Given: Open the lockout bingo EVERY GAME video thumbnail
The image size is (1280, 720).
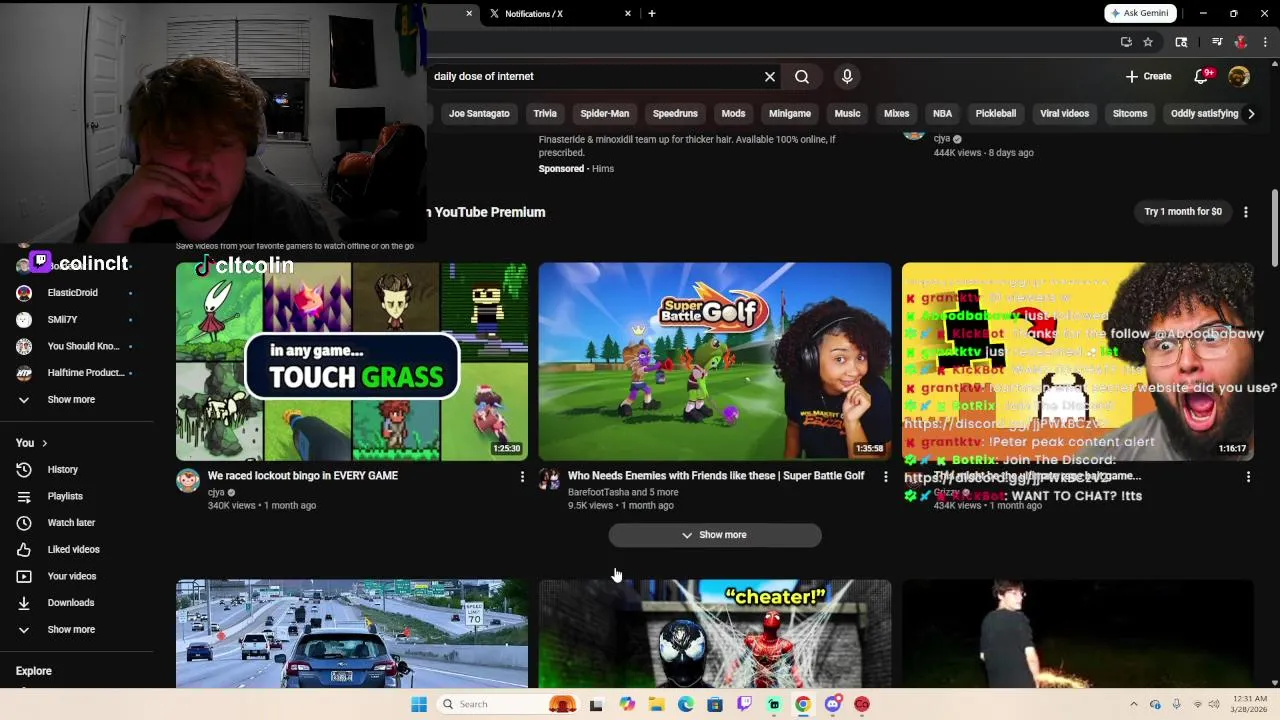Looking at the screenshot, I should coord(352,361).
